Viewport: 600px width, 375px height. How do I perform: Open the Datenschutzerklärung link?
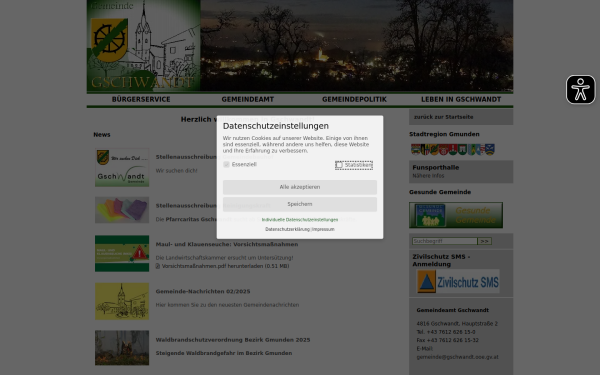pos(287,229)
